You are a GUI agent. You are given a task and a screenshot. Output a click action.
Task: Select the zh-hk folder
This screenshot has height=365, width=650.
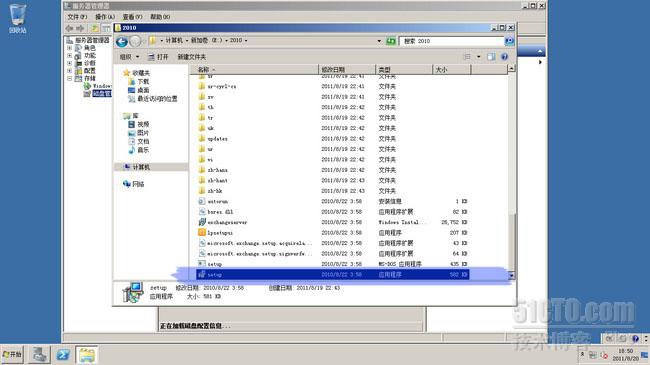(x=215, y=191)
